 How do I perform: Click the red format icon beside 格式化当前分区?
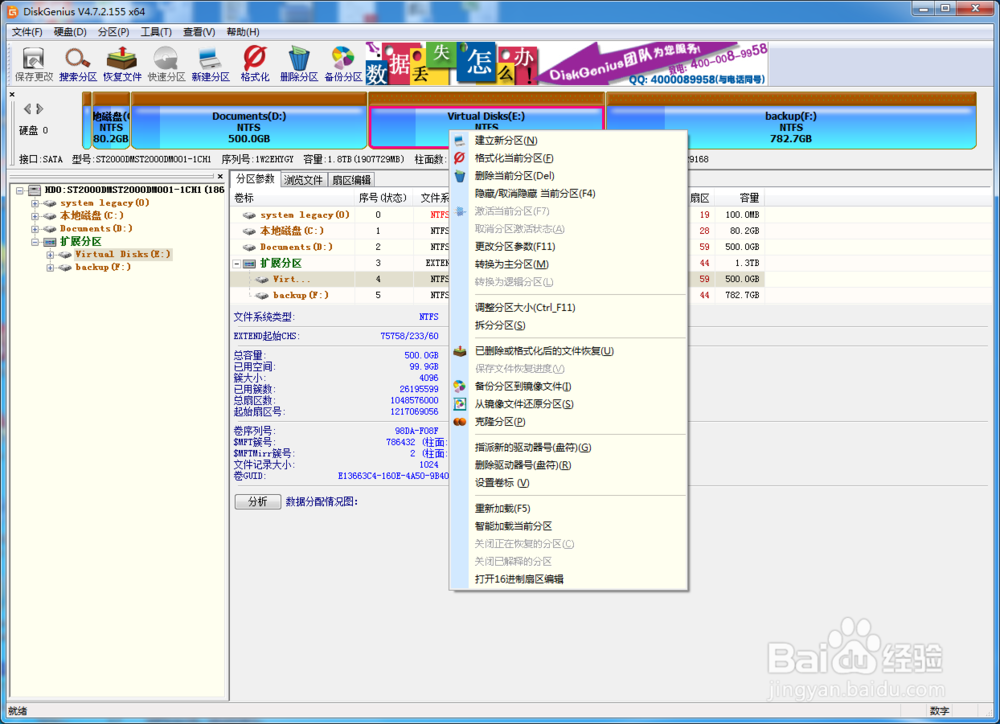tap(460, 158)
